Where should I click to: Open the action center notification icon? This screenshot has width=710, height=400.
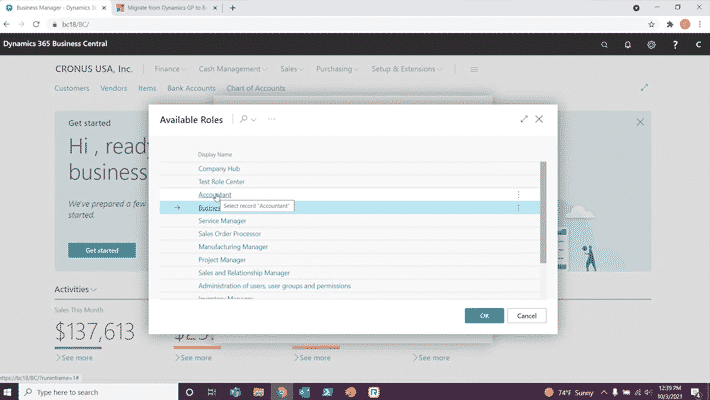pyautogui.click(x=696, y=392)
